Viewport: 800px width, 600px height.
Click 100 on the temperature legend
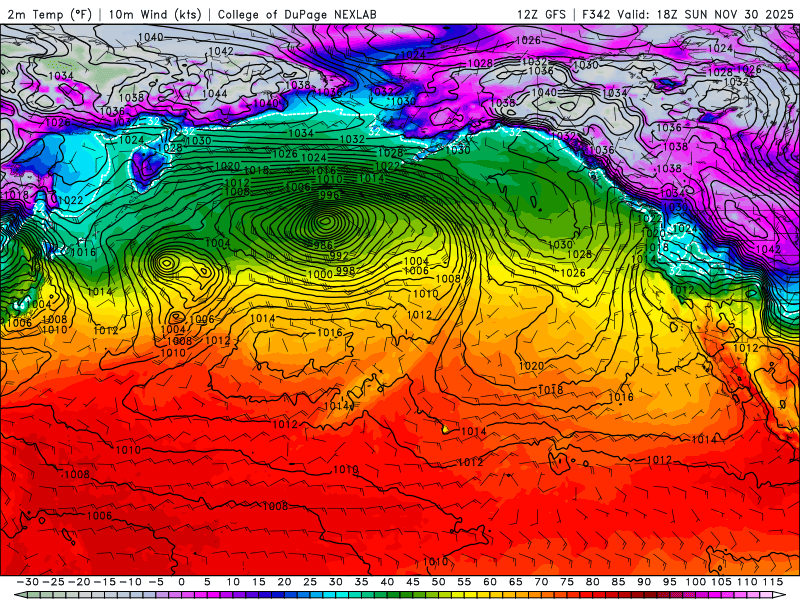[x=695, y=582]
